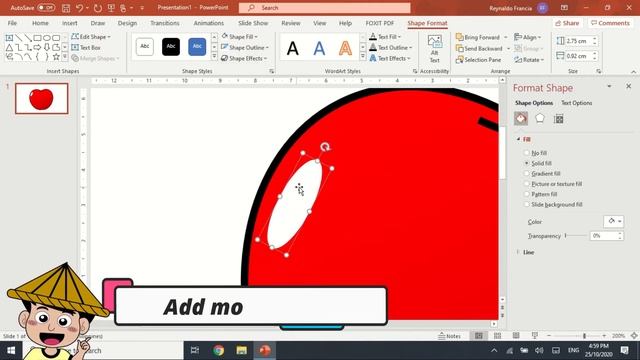Expand Text Outline dropdown
The width and height of the screenshot is (640, 360).
(x=410, y=48)
